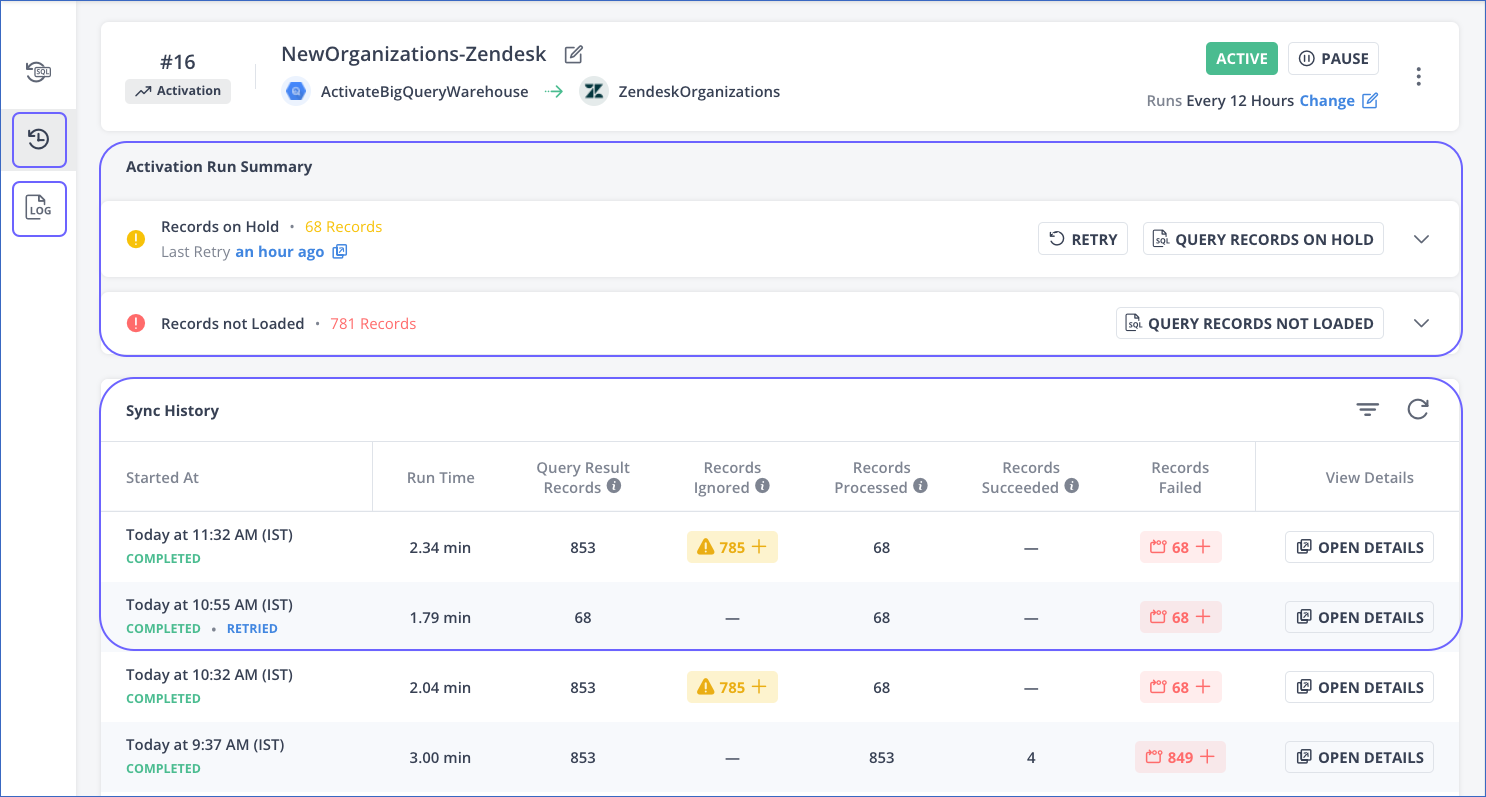Open last retry external link icon
Image resolution: width=1486 pixels, height=797 pixels.
click(x=340, y=252)
